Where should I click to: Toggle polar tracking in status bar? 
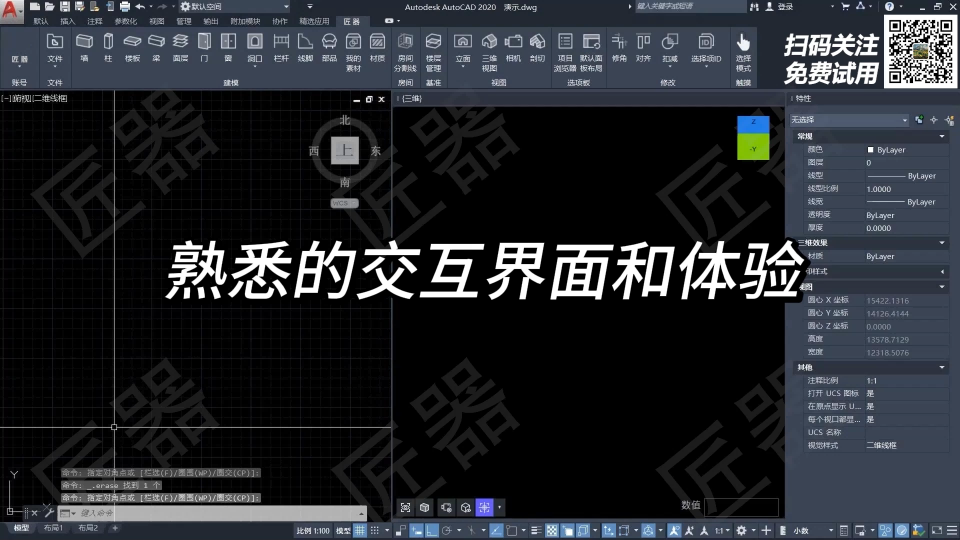[x=446, y=530]
